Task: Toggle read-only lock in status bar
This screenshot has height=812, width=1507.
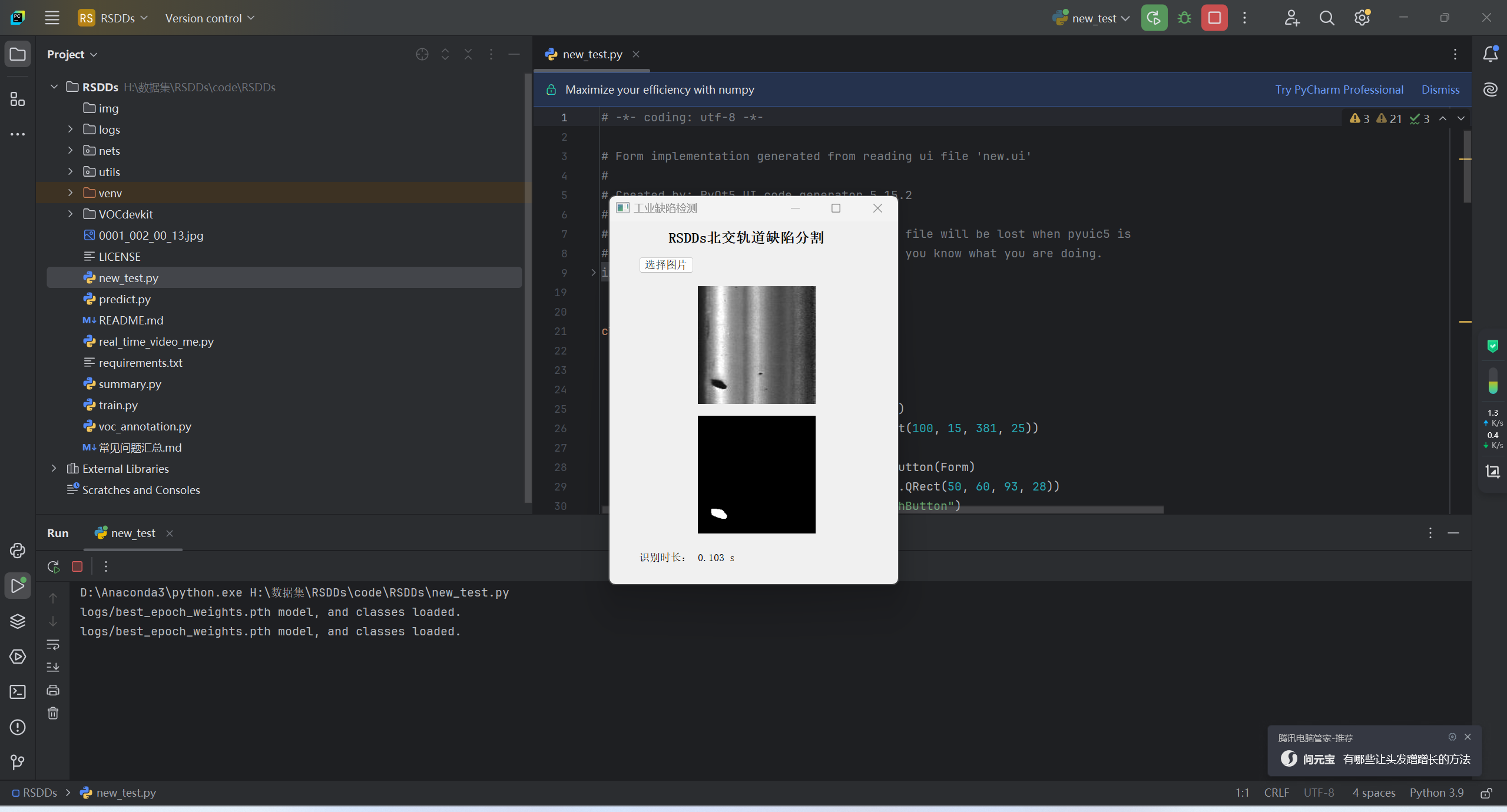Action: (1486, 793)
